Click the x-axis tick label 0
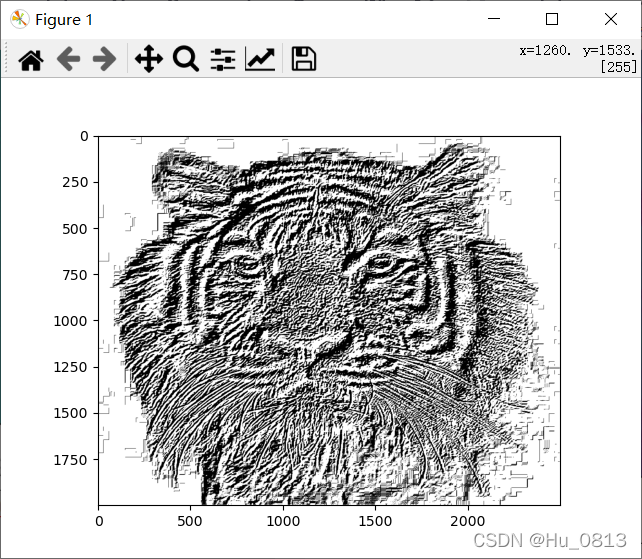Screen dimensions: 642x559 [x=99, y=521]
